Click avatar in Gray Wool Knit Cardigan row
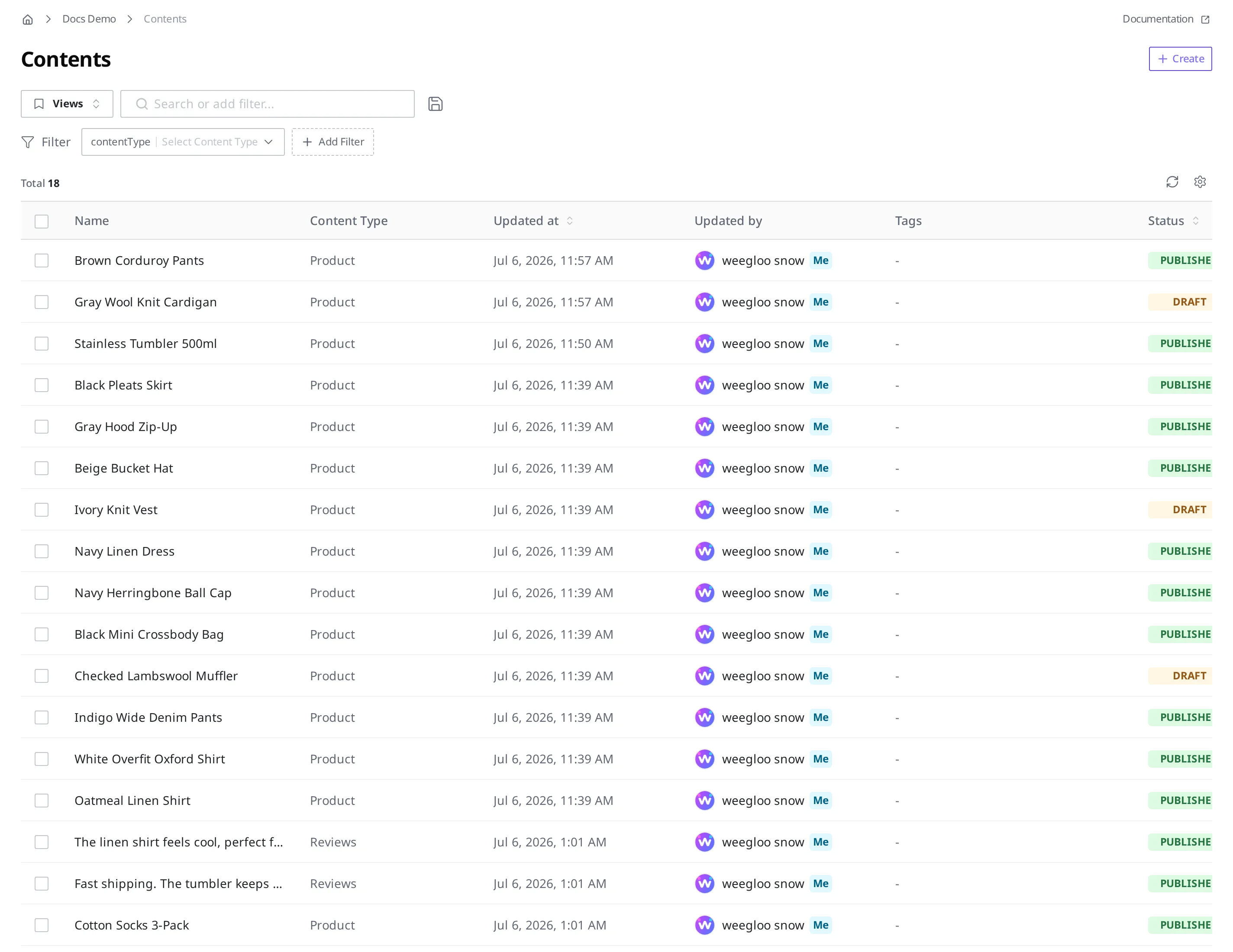1233x952 pixels. tap(704, 302)
